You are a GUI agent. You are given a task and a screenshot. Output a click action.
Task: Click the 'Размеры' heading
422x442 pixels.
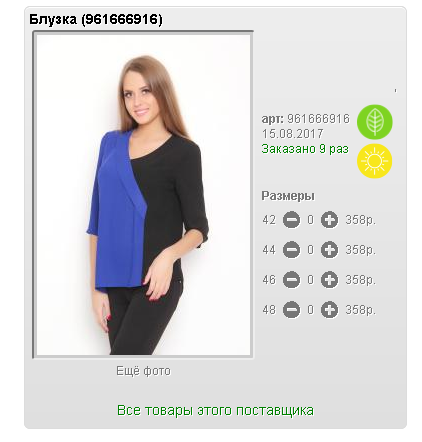[288, 196]
